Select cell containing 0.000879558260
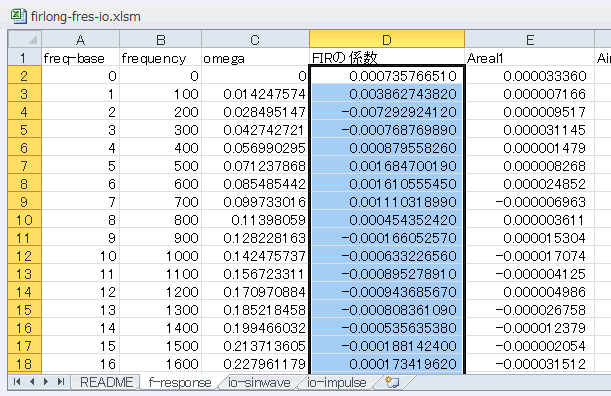 pos(387,148)
